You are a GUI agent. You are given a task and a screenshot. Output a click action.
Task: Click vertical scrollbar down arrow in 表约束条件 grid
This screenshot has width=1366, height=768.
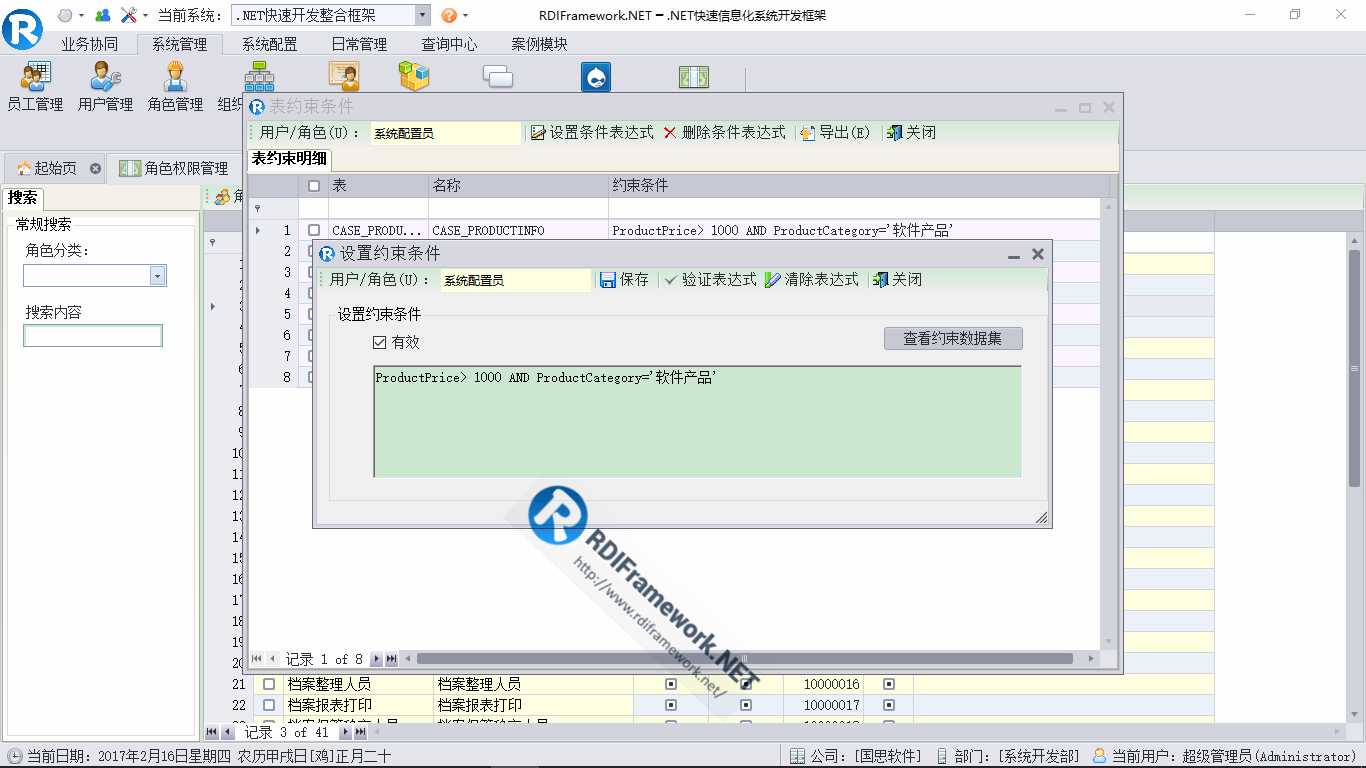tap(1108, 642)
